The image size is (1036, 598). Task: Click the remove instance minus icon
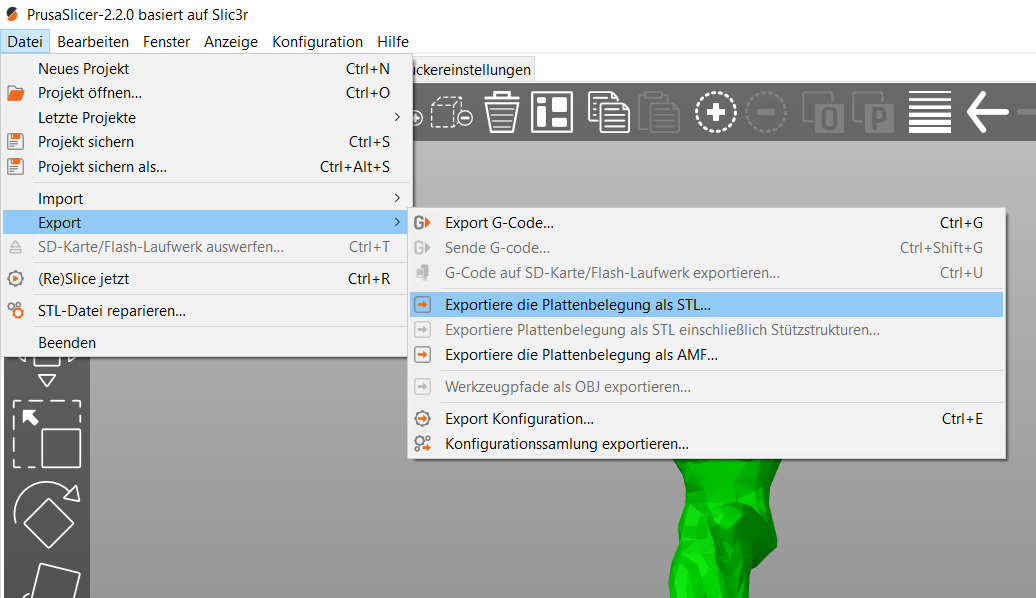click(766, 112)
